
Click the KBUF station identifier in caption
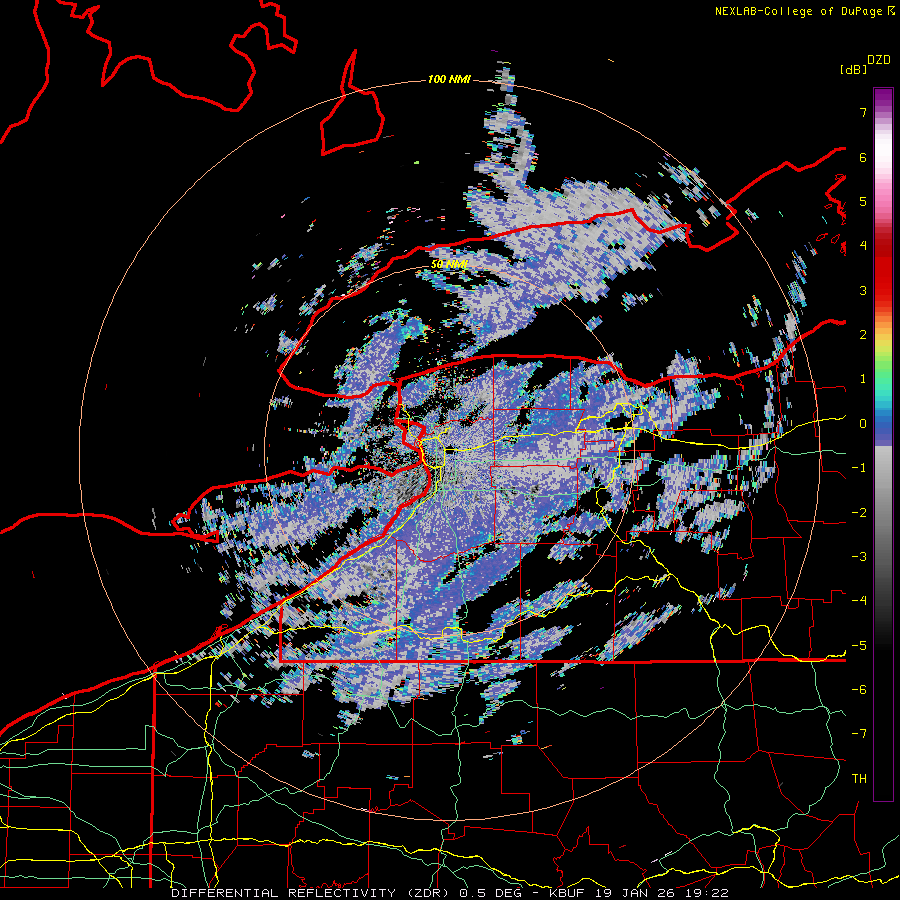pyautogui.click(x=568, y=893)
